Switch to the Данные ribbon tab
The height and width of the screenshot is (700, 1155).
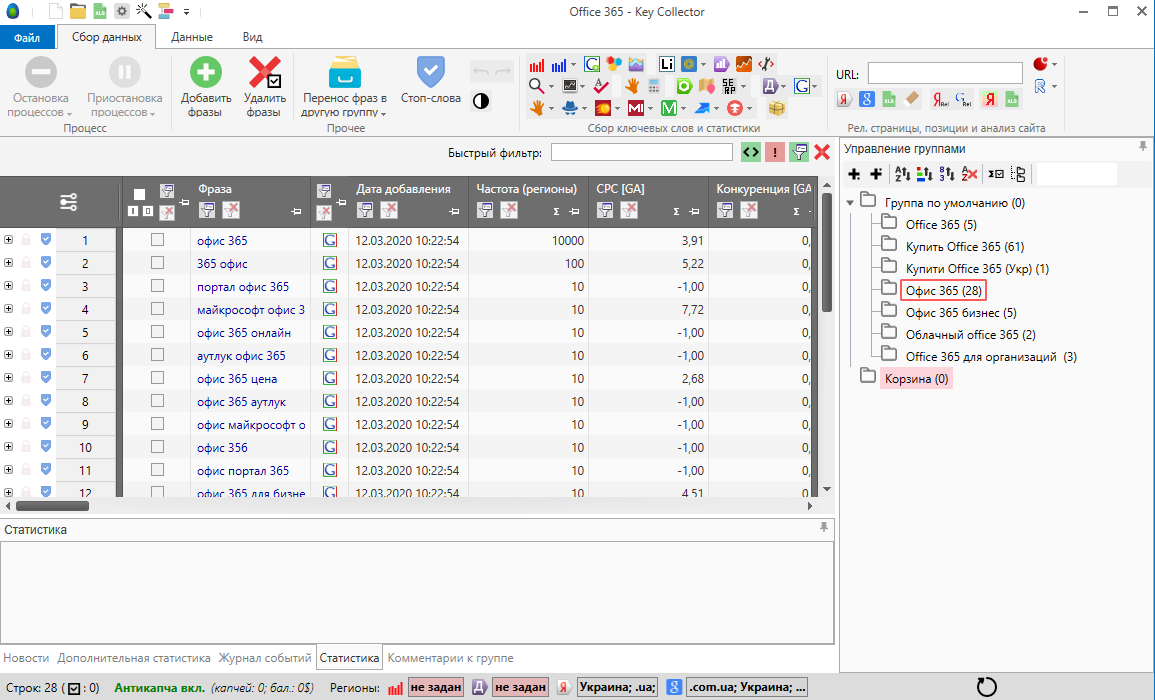[x=192, y=37]
